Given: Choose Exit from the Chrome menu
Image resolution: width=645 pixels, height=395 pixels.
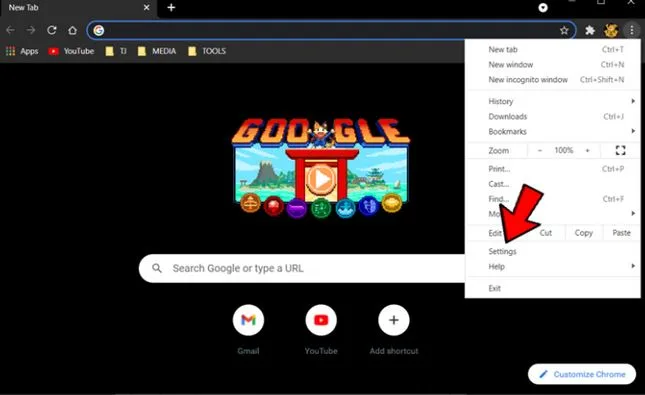Looking at the screenshot, I should [552, 288].
